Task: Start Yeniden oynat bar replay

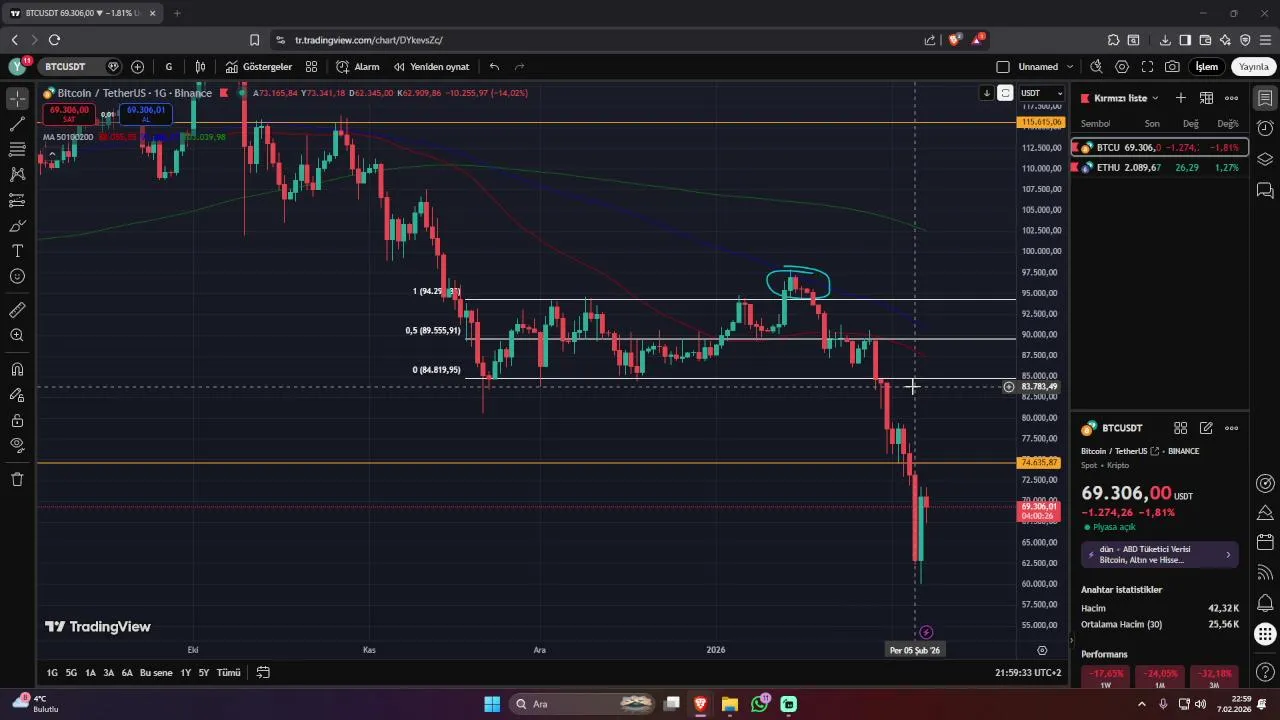Action: 431,67
